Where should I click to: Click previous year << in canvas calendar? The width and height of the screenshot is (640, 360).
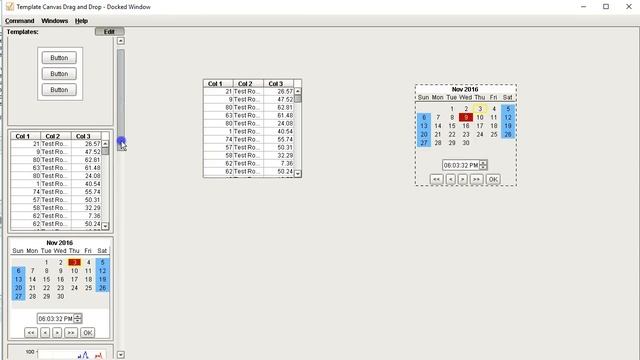point(436,180)
